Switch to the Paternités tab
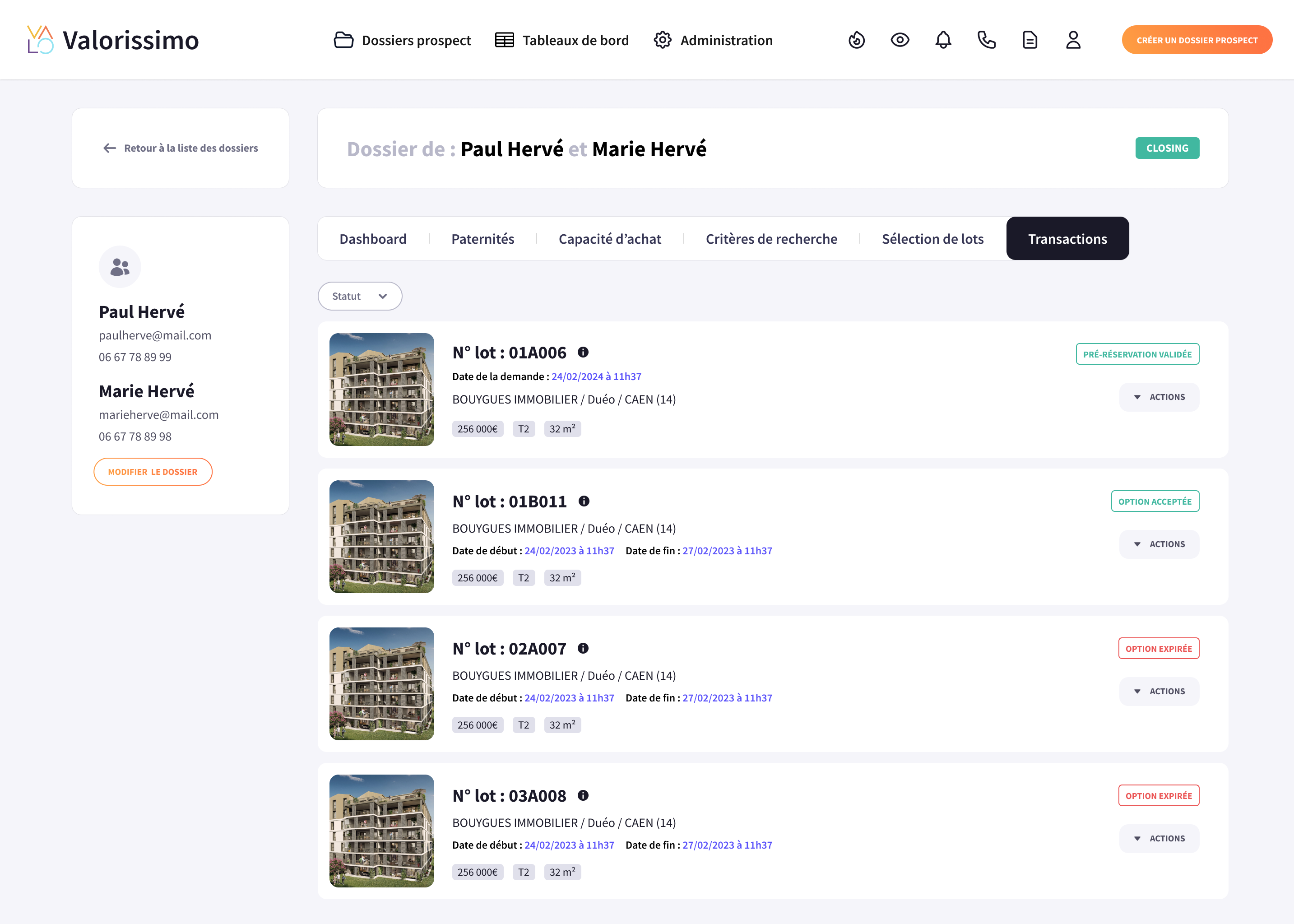 point(482,239)
